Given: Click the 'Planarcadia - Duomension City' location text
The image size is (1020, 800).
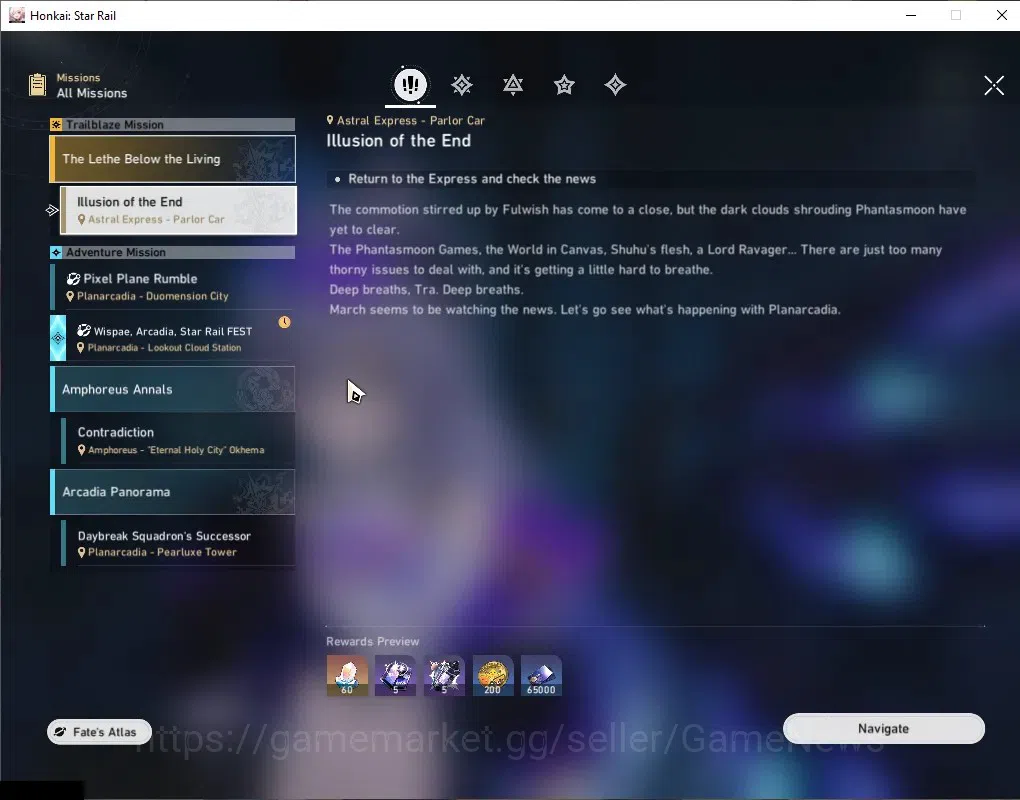Looking at the screenshot, I should coord(153,296).
